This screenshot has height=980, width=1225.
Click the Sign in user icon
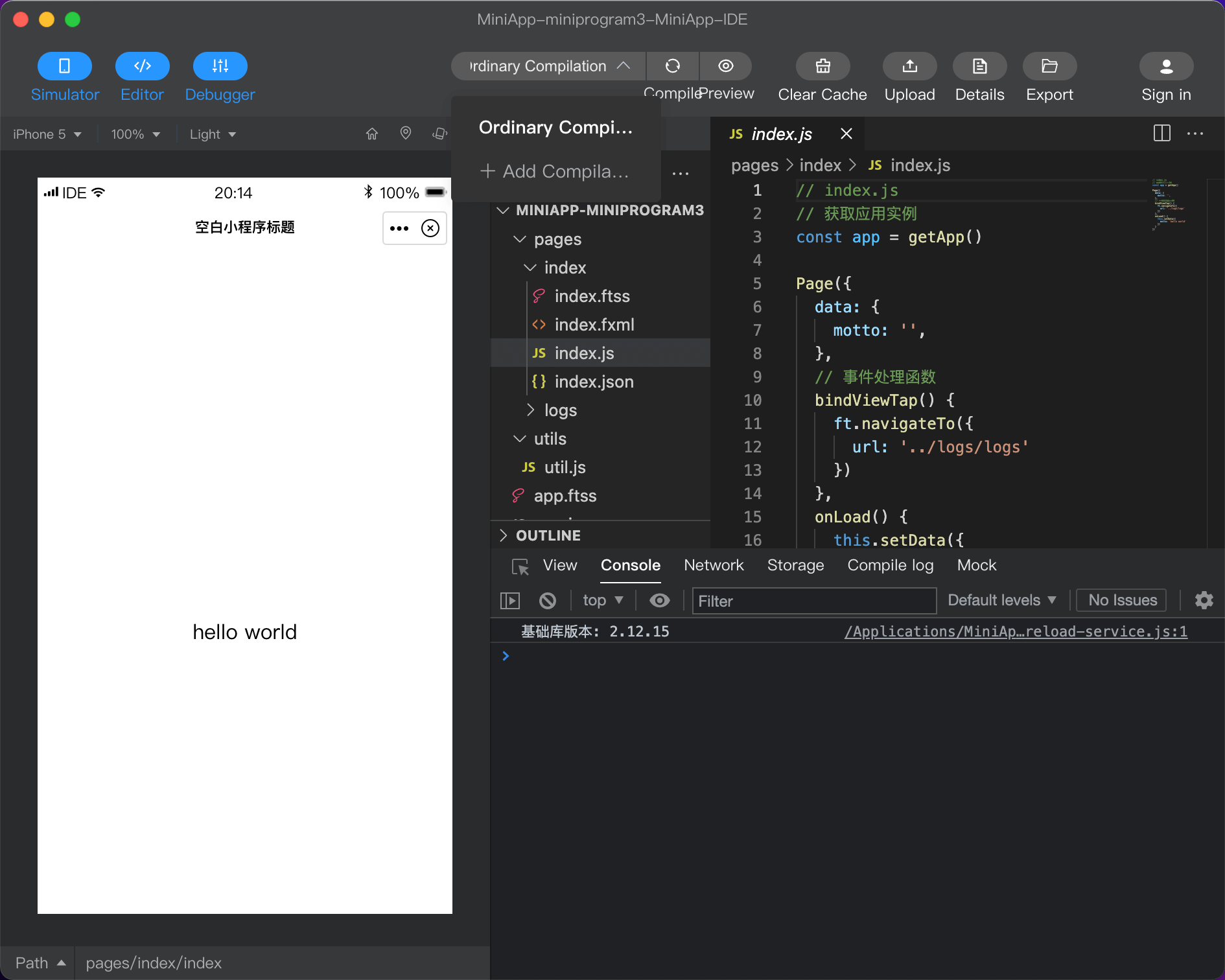coord(1167,66)
